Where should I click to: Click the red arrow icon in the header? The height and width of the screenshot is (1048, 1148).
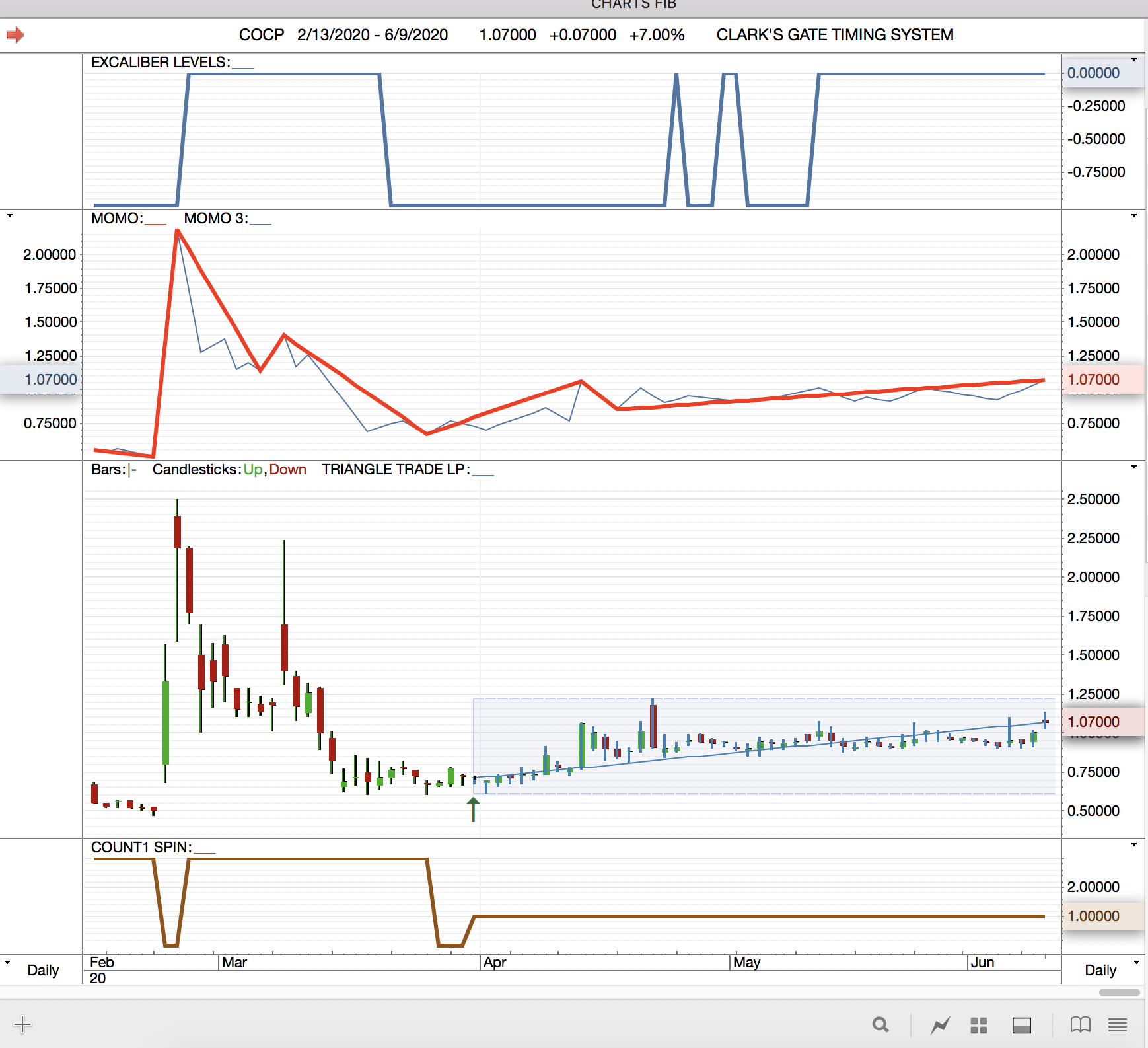click(x=15, y=34)
